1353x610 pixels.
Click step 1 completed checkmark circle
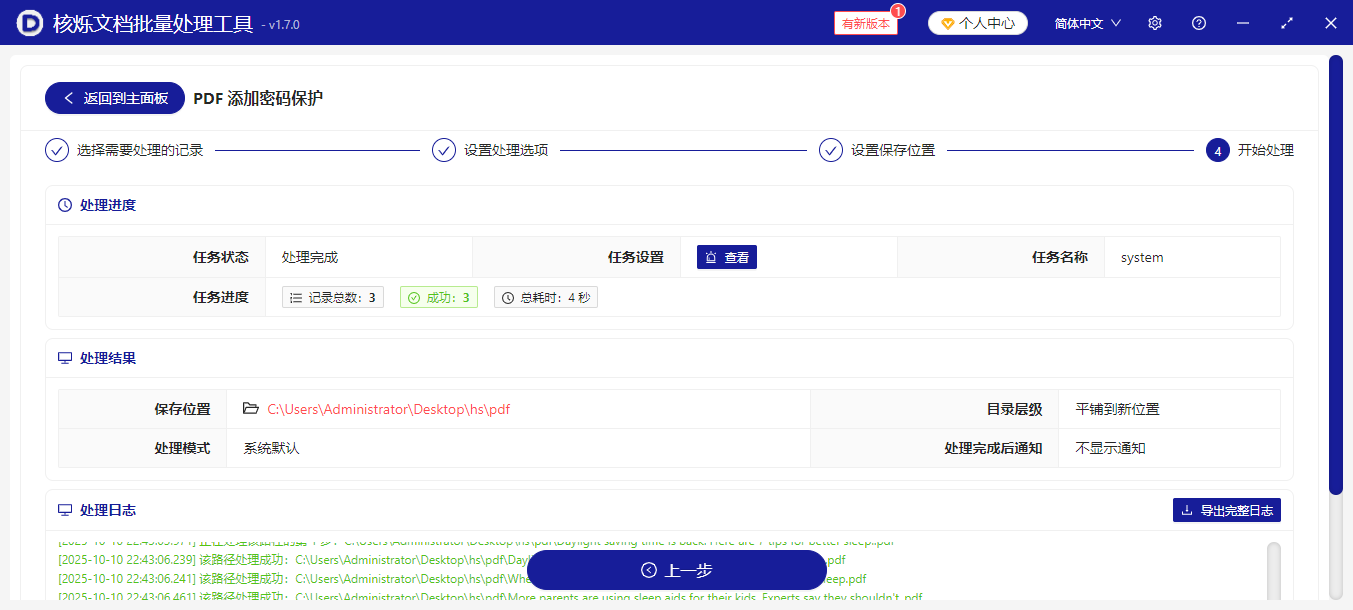point(57,149)
